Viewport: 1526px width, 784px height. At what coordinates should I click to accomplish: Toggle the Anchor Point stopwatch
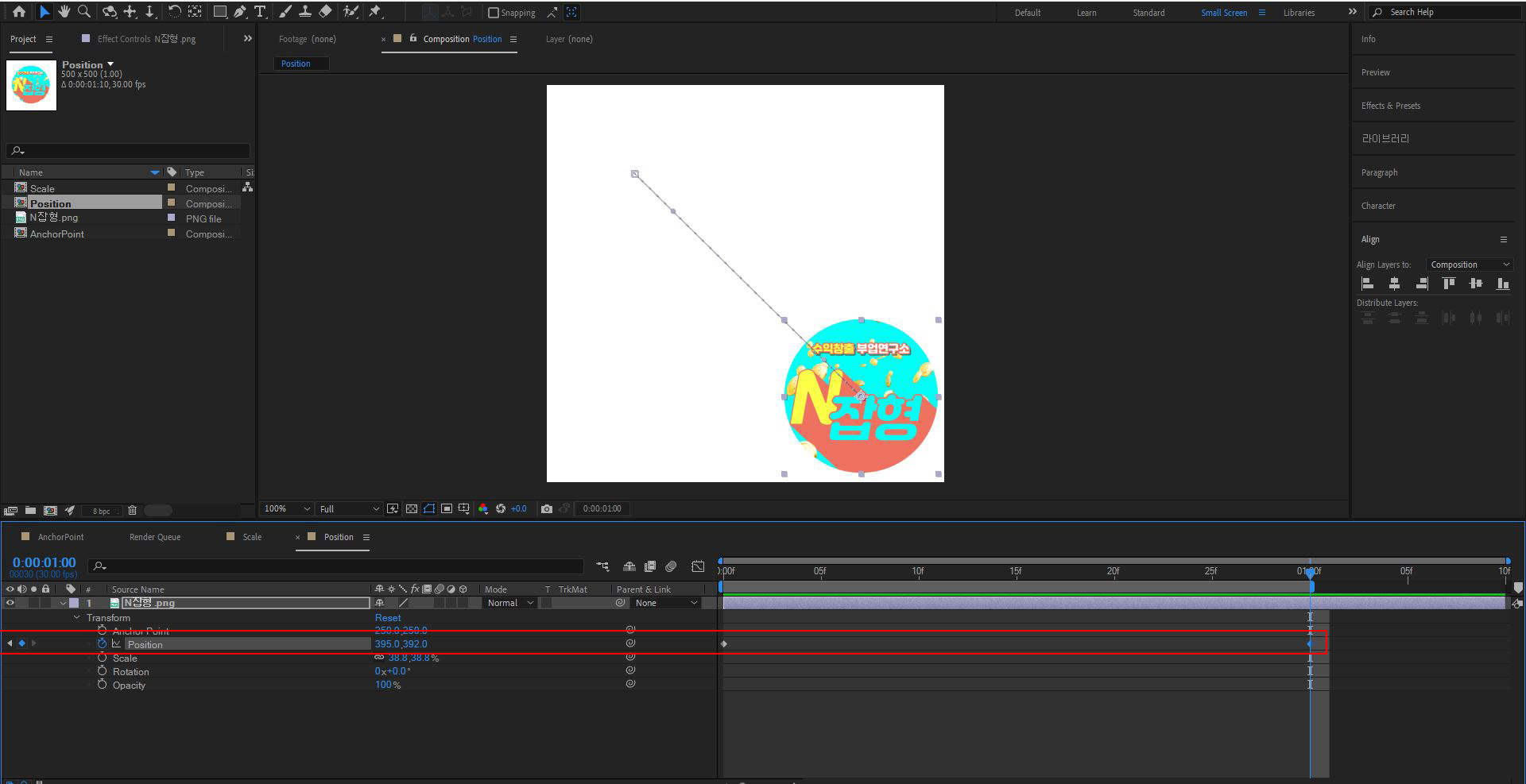102,631
